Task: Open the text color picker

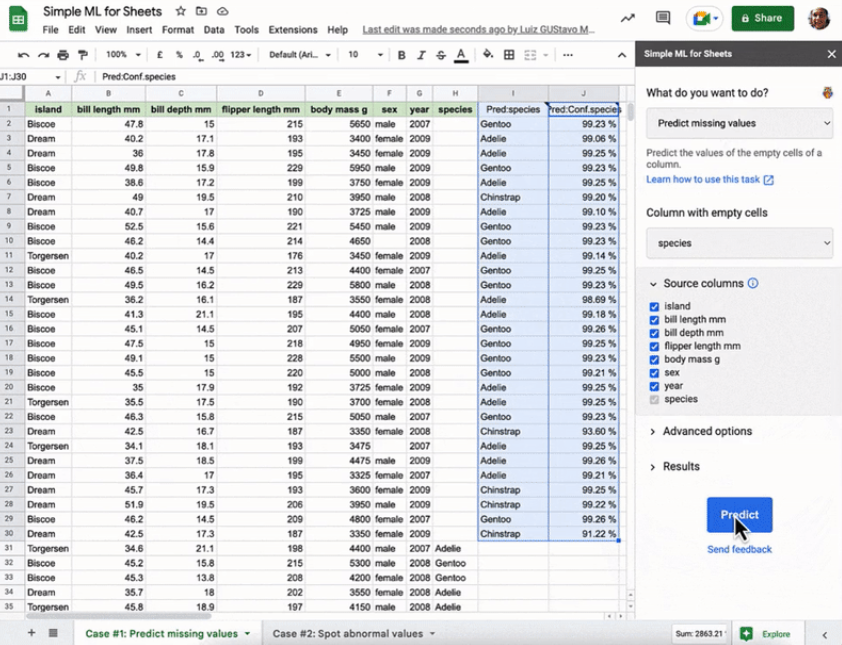Action: click(461, 55)
